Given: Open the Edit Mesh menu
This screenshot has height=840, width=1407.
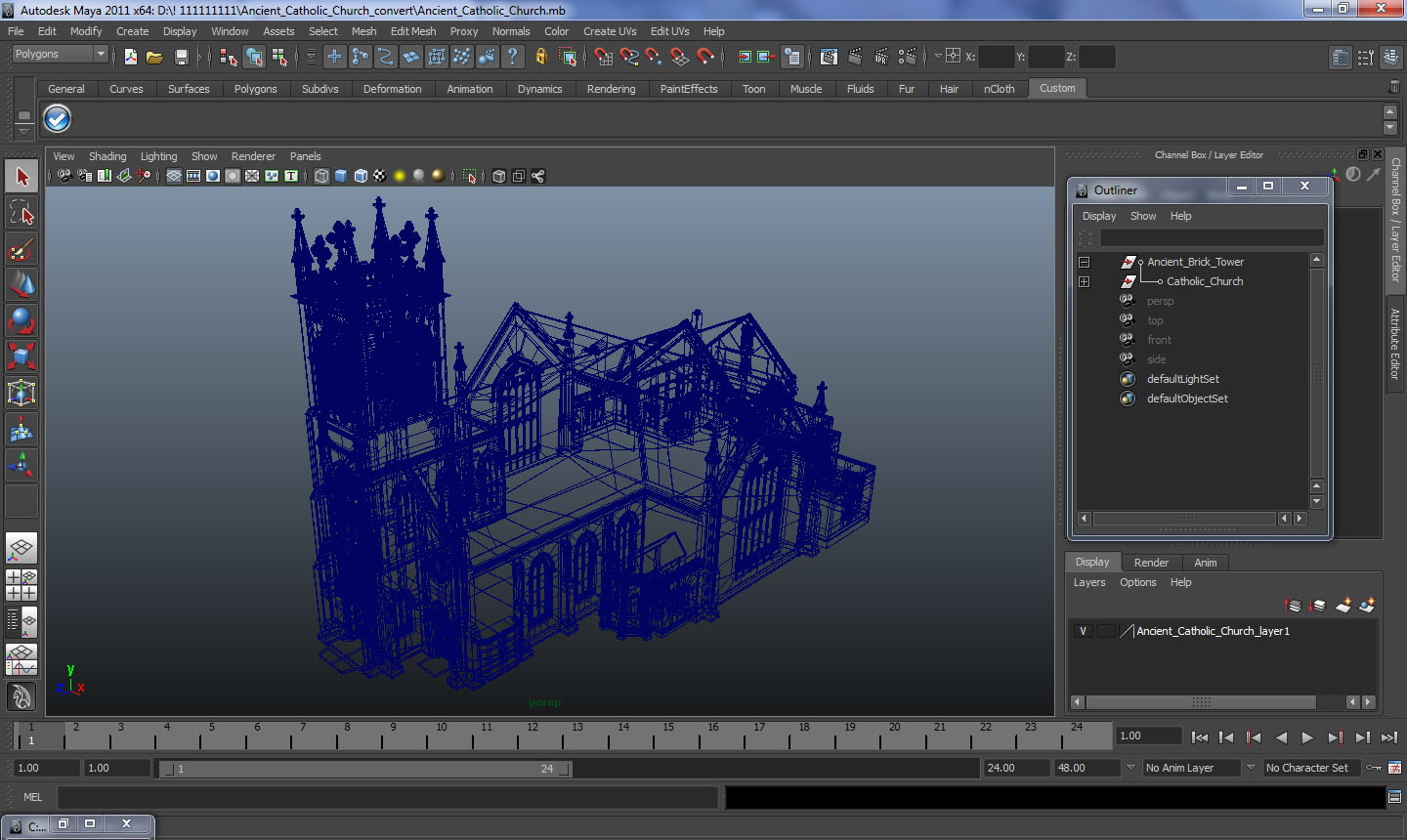Looking at the screenshot, I should click(412, 31).
